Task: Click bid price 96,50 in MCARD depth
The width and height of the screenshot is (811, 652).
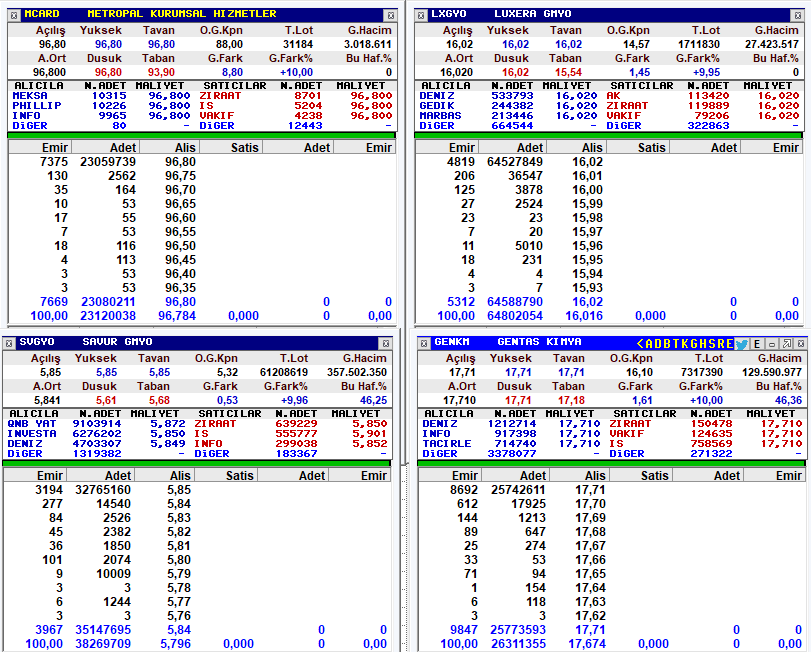Action: (181, 246)
